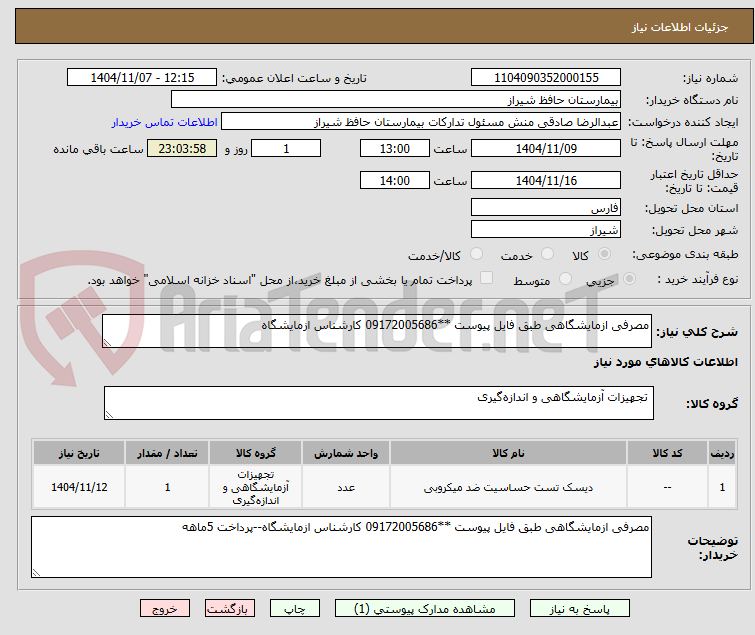Click the unit cell عدد
The image size is (755, 635).
click(x=346, y=488)
